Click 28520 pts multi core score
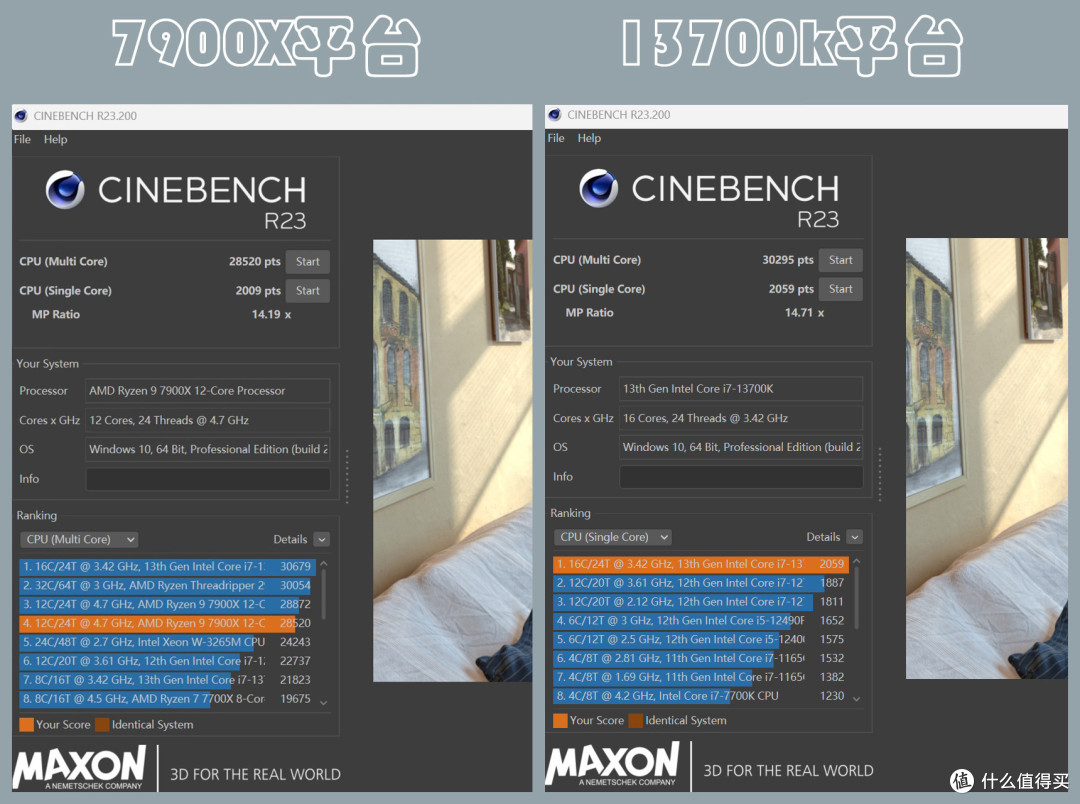Image resolution: width=1080 pixels, height=804 pixels. pos(255,262)
